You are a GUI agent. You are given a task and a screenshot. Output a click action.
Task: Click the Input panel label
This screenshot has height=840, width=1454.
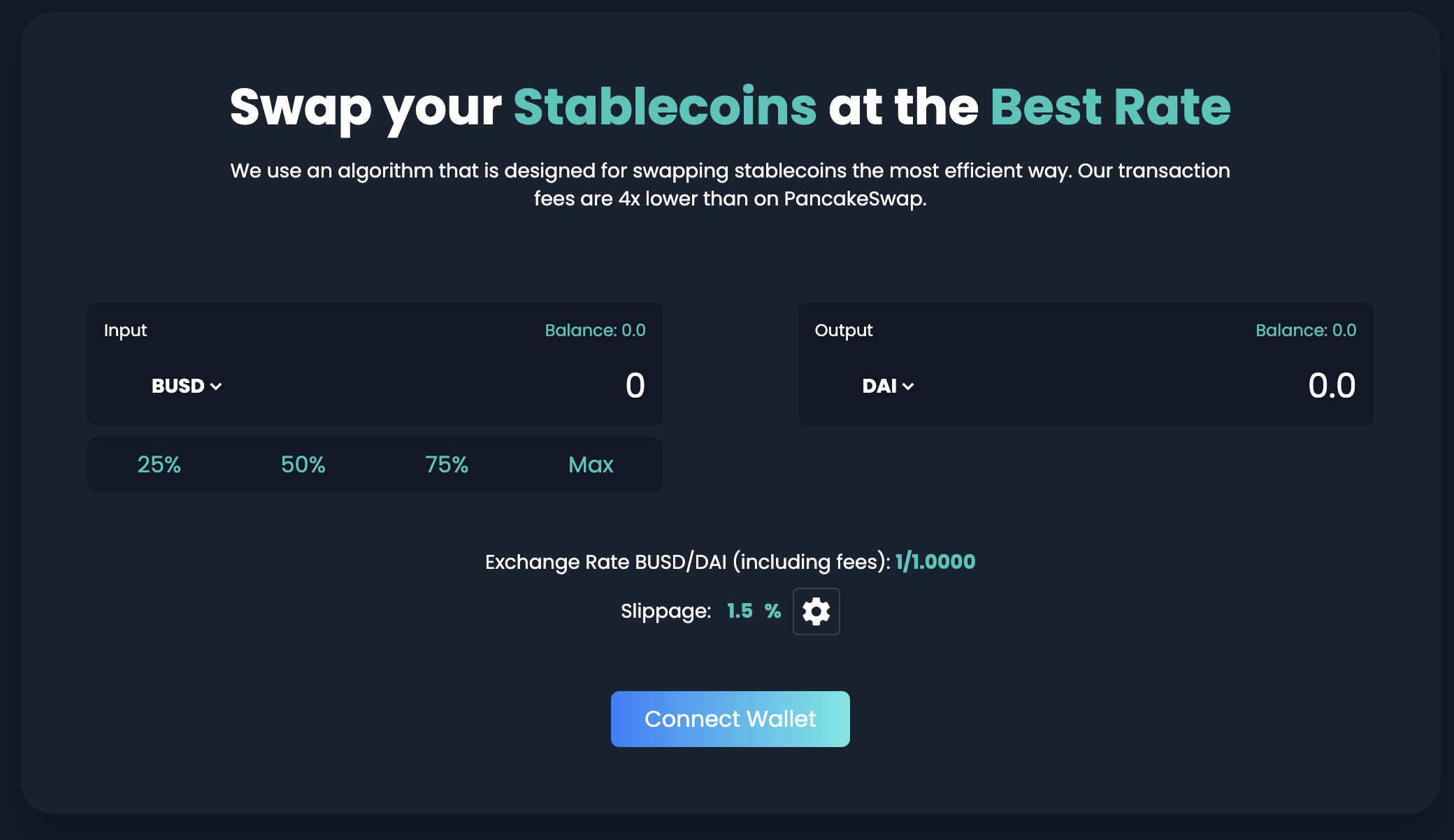point(125,331)
